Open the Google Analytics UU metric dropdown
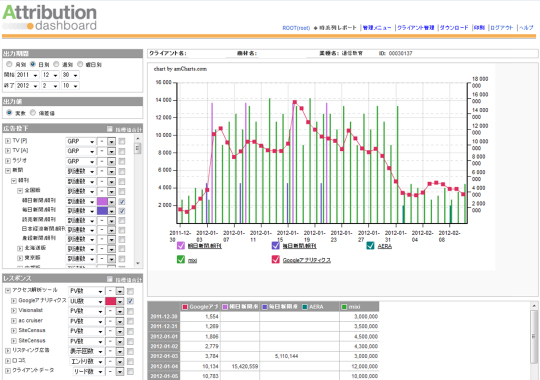 point(86,301)
